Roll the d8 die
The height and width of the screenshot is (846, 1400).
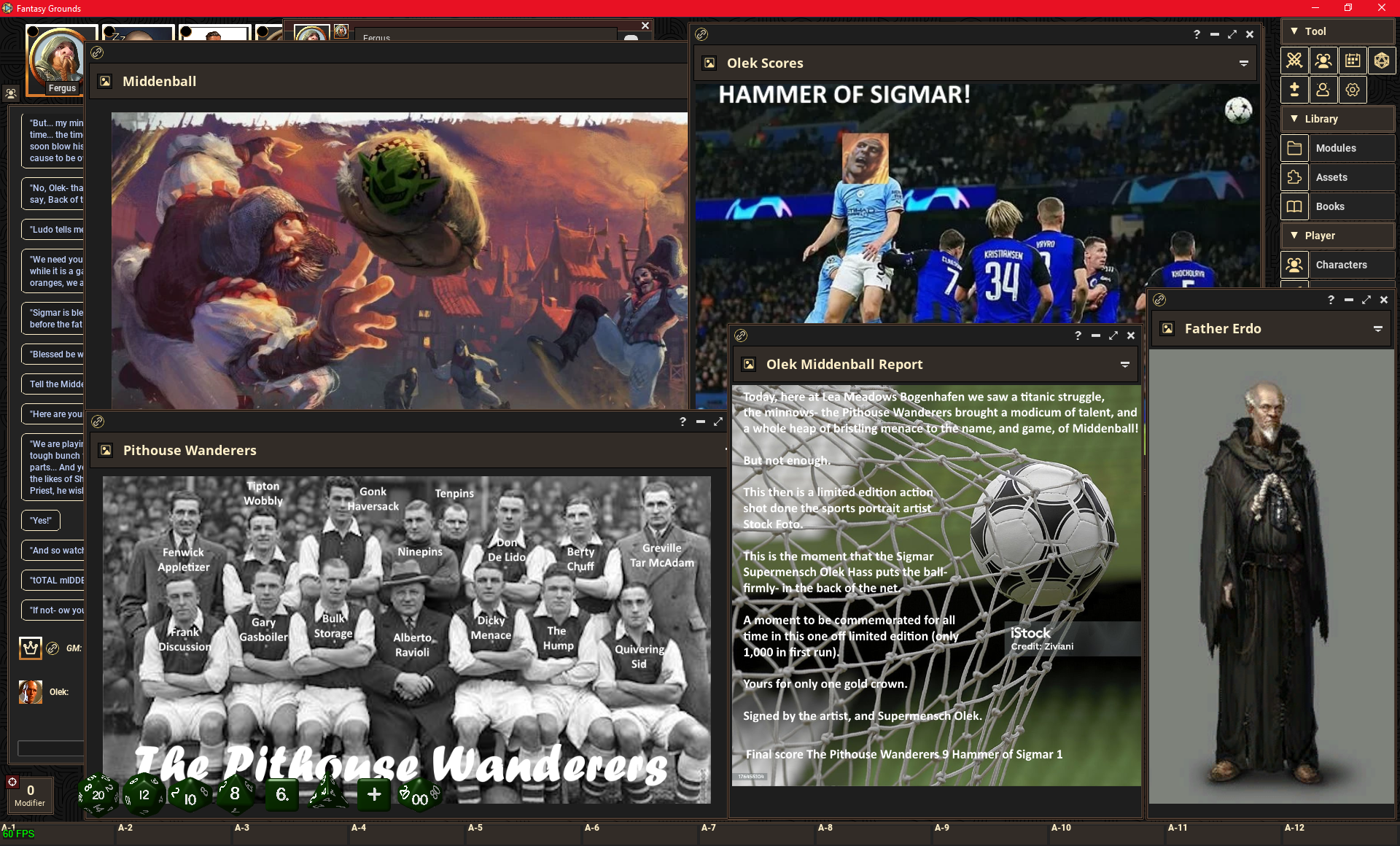(235, 793)
